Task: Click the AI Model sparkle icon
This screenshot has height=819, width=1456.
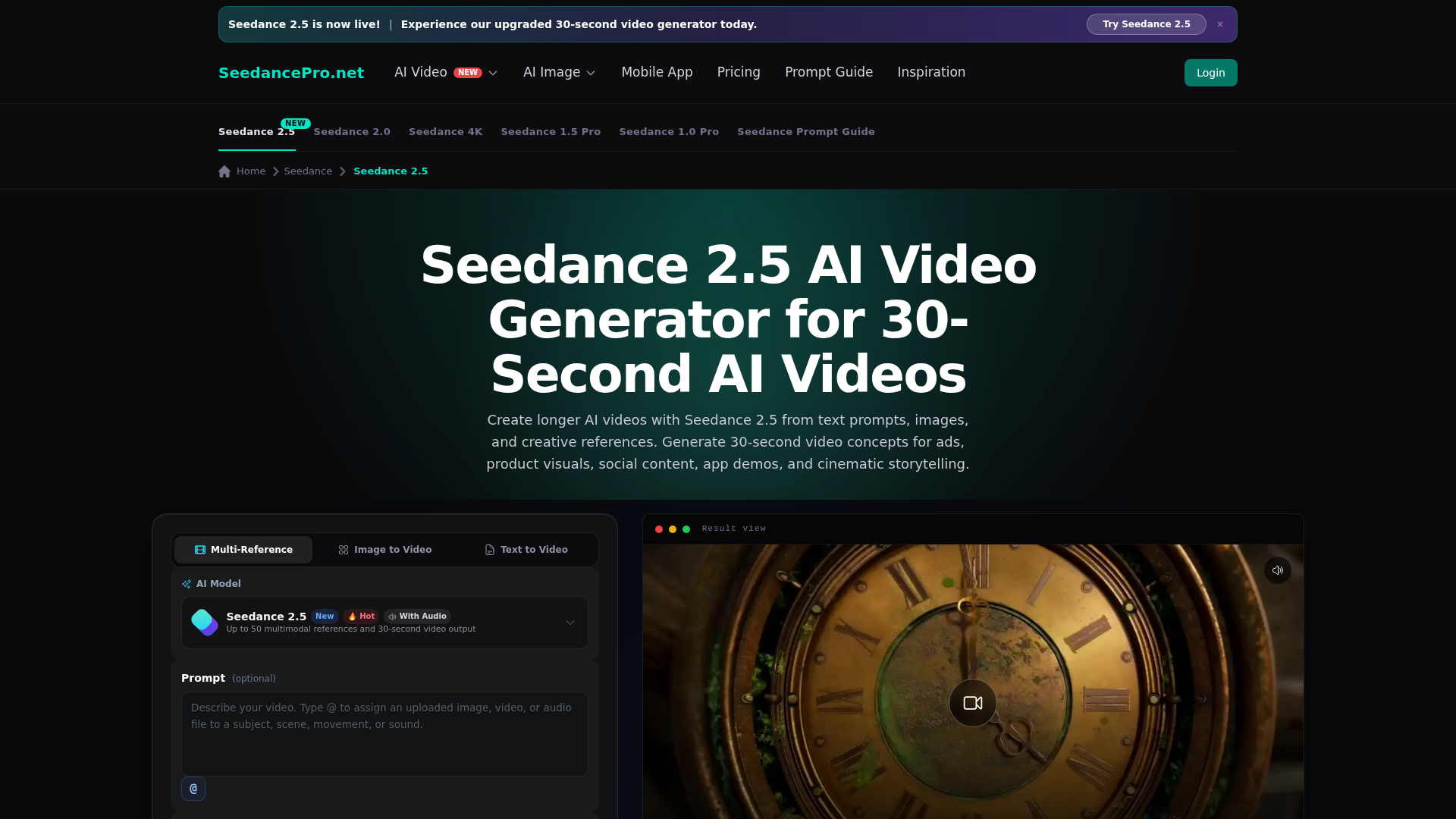Action: [x=187, y=584]
